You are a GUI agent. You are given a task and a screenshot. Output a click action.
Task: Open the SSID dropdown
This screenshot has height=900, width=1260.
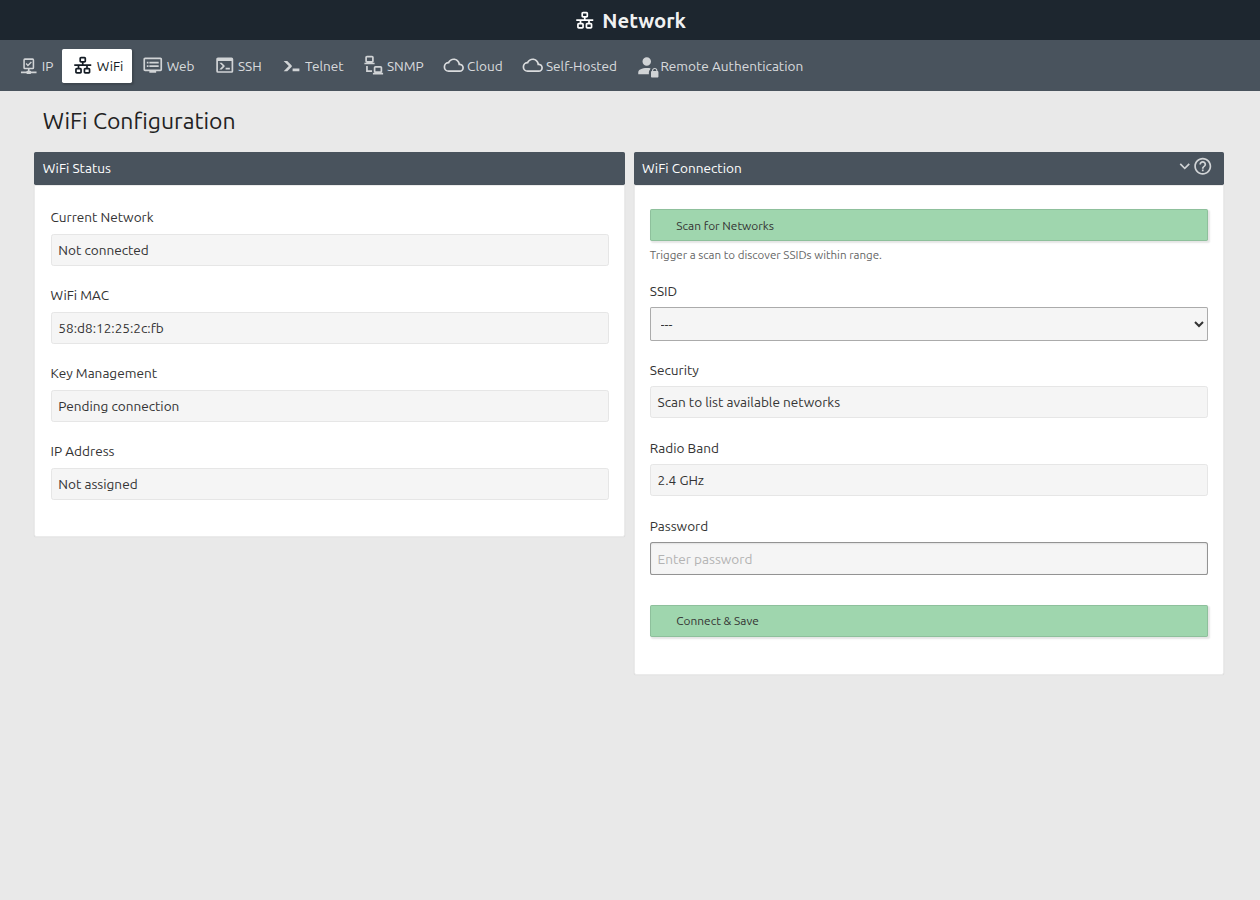coord(929,324)
